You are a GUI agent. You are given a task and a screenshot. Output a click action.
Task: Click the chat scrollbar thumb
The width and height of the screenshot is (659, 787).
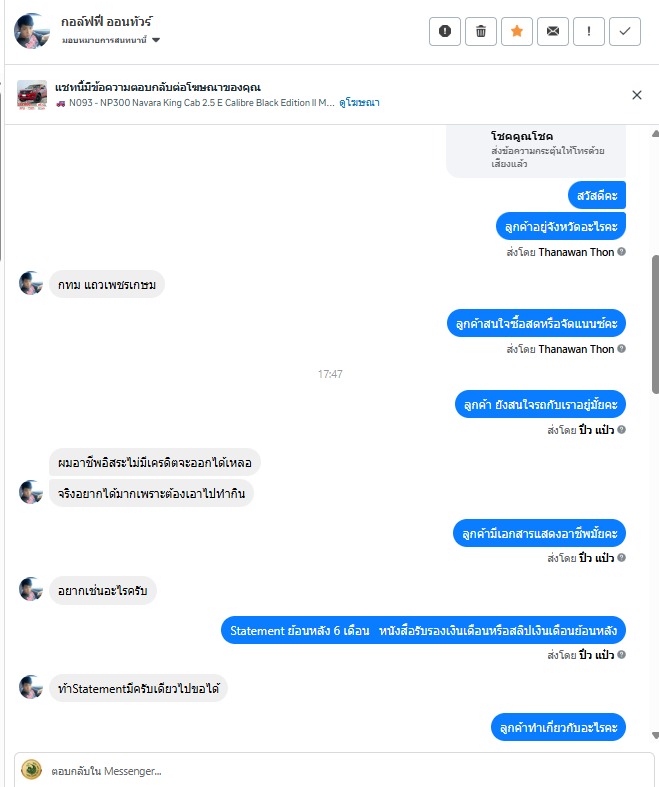pyautogui.click(x=655, y=324)
